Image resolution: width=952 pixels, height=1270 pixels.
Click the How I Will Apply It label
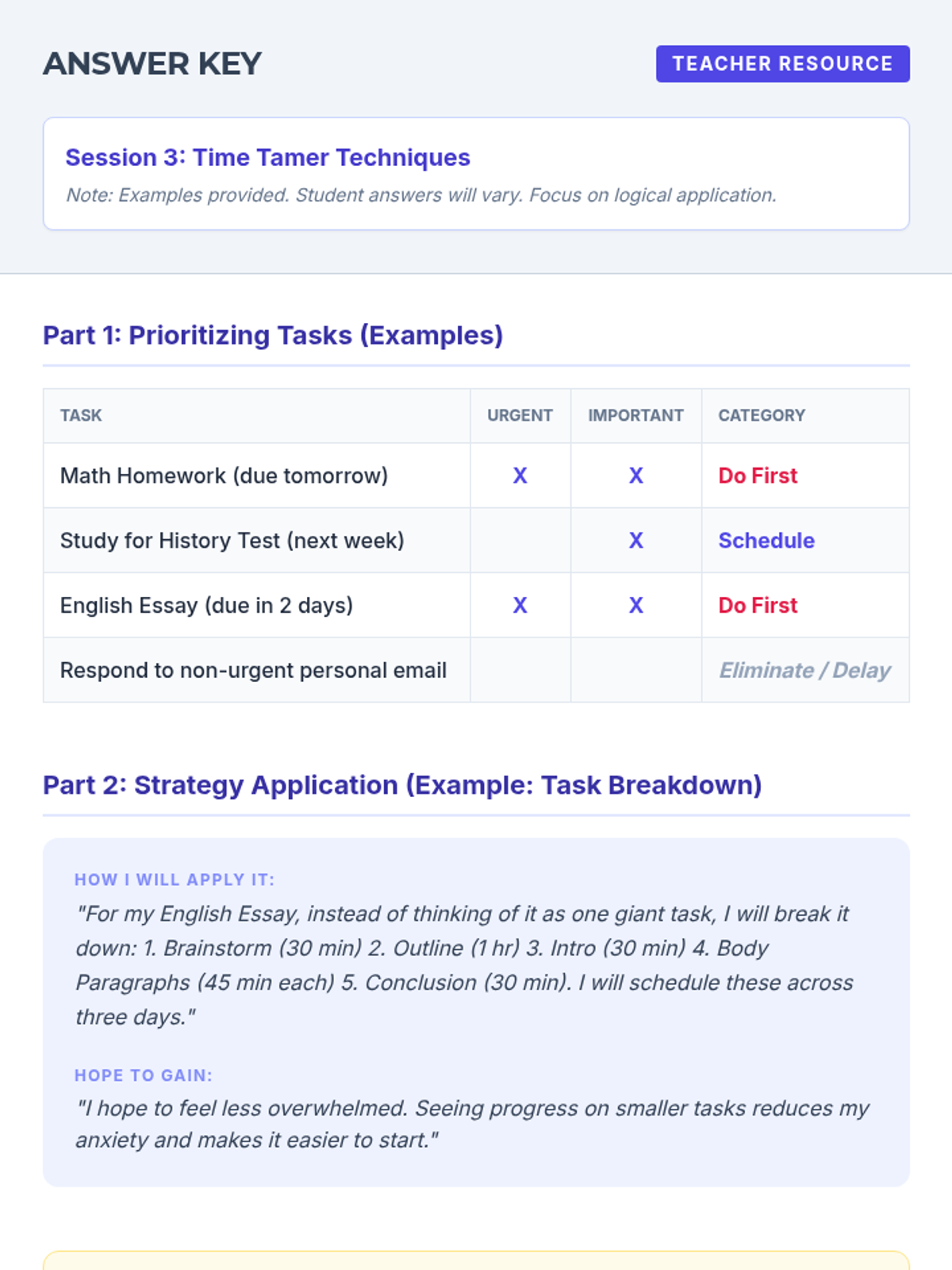(175, 879)
